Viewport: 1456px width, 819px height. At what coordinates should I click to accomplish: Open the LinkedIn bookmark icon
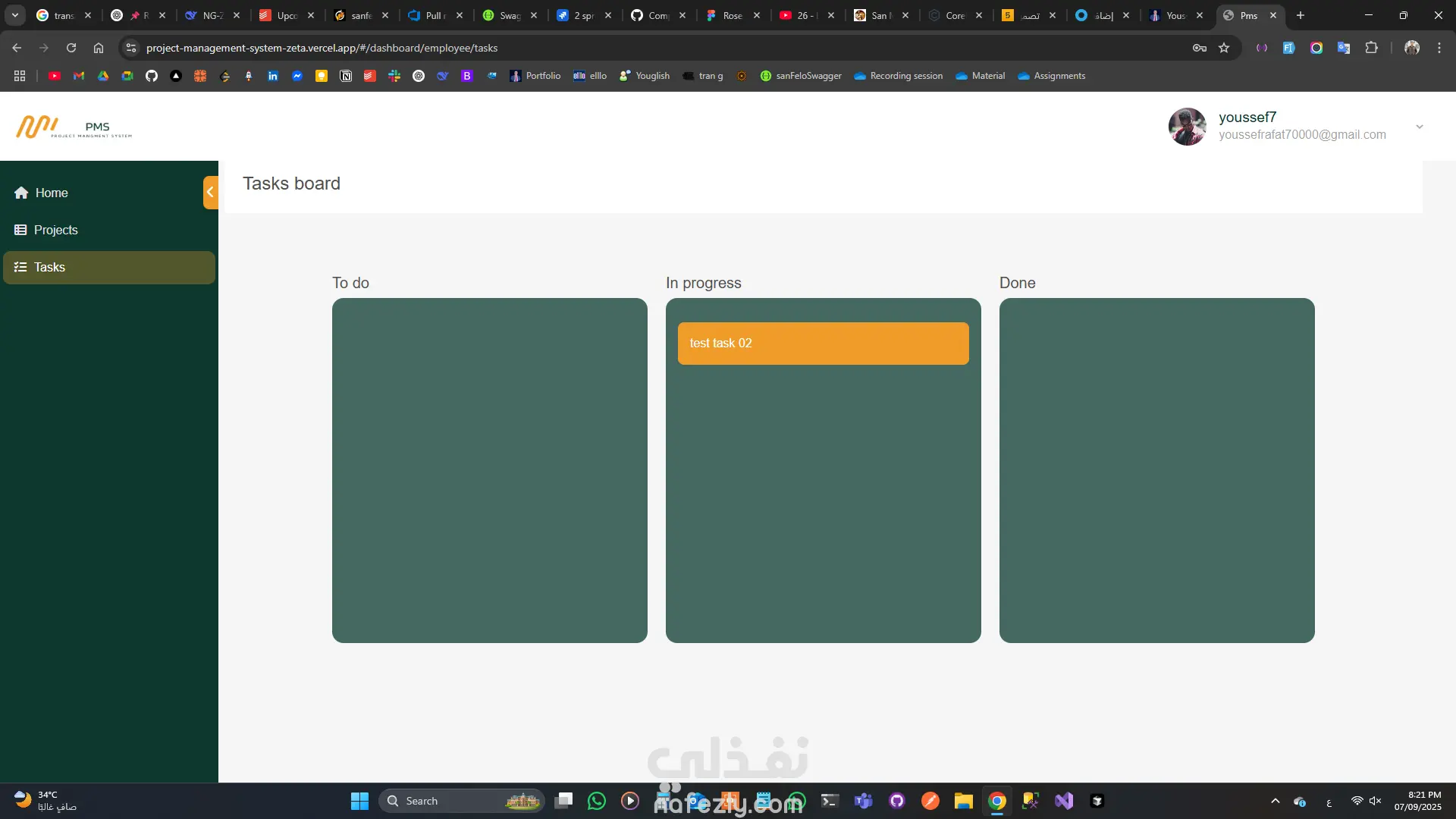pos(273,76)
